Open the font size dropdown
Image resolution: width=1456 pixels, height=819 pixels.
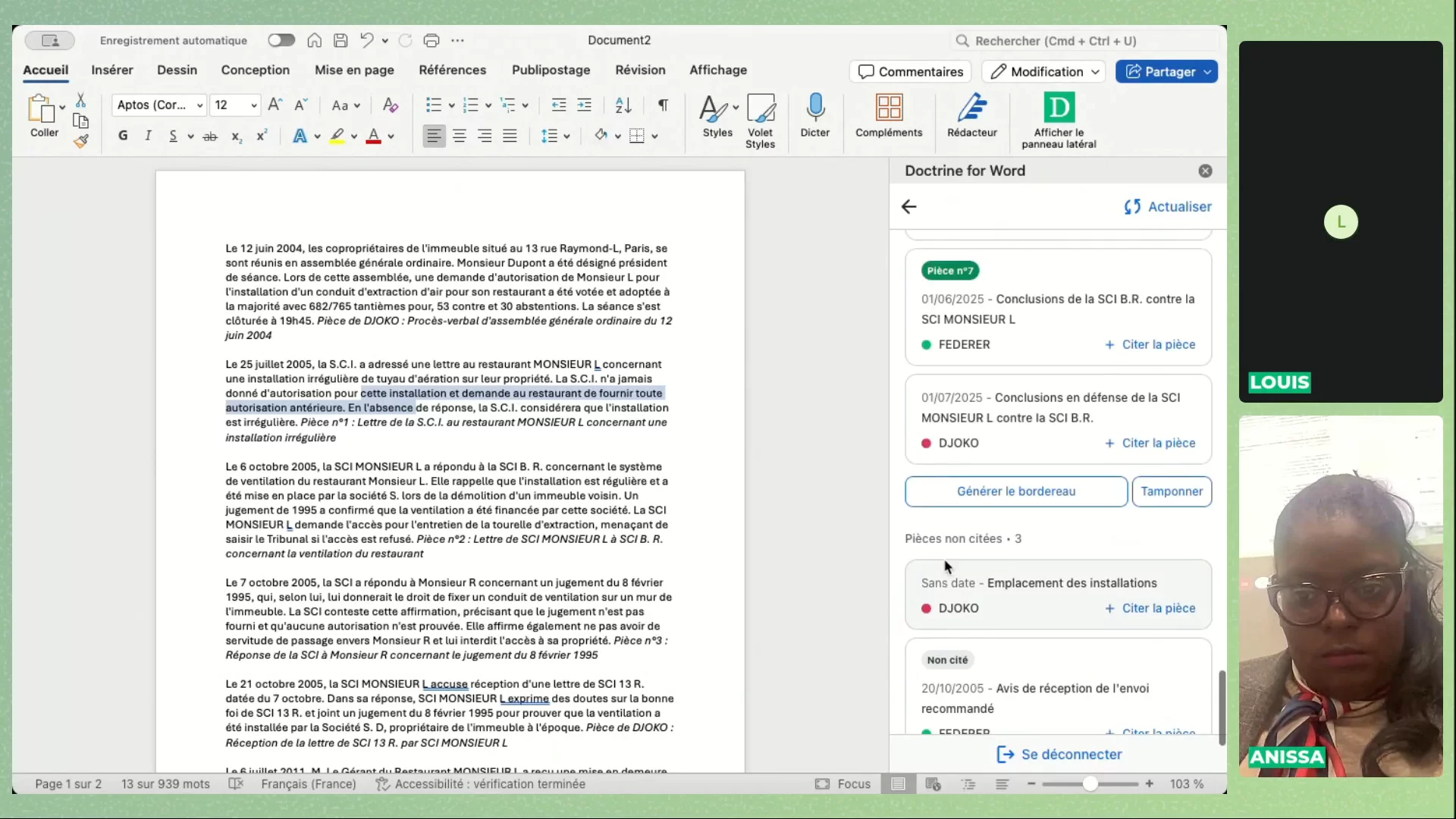pyautogui.click(x=253, y=105)
